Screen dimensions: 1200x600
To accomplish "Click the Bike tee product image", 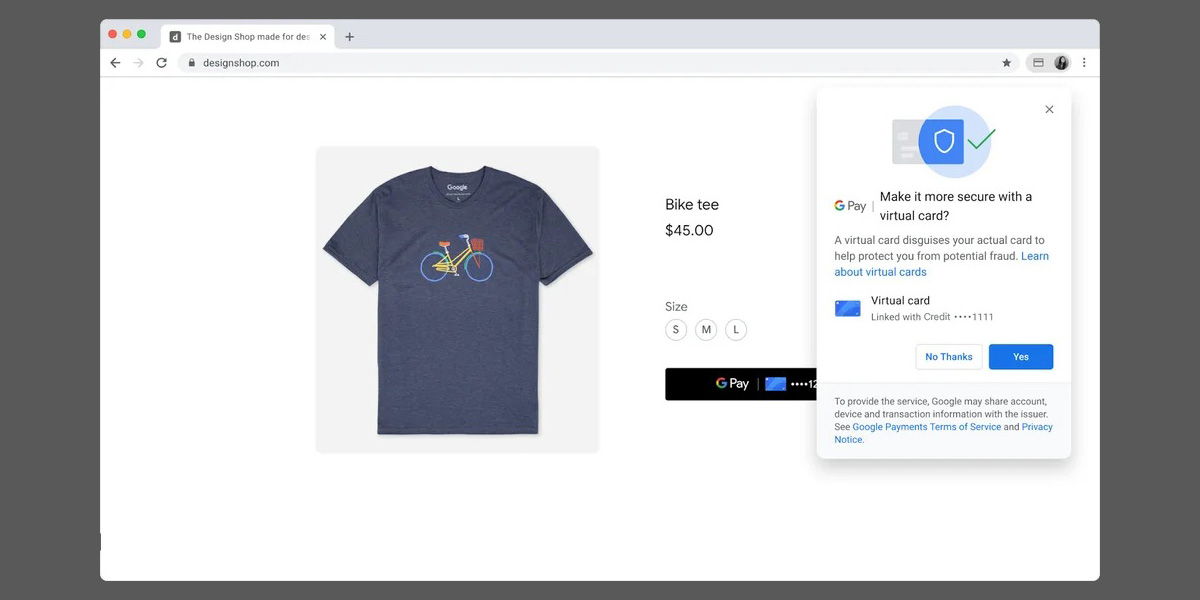I will (x=457, y=300).
